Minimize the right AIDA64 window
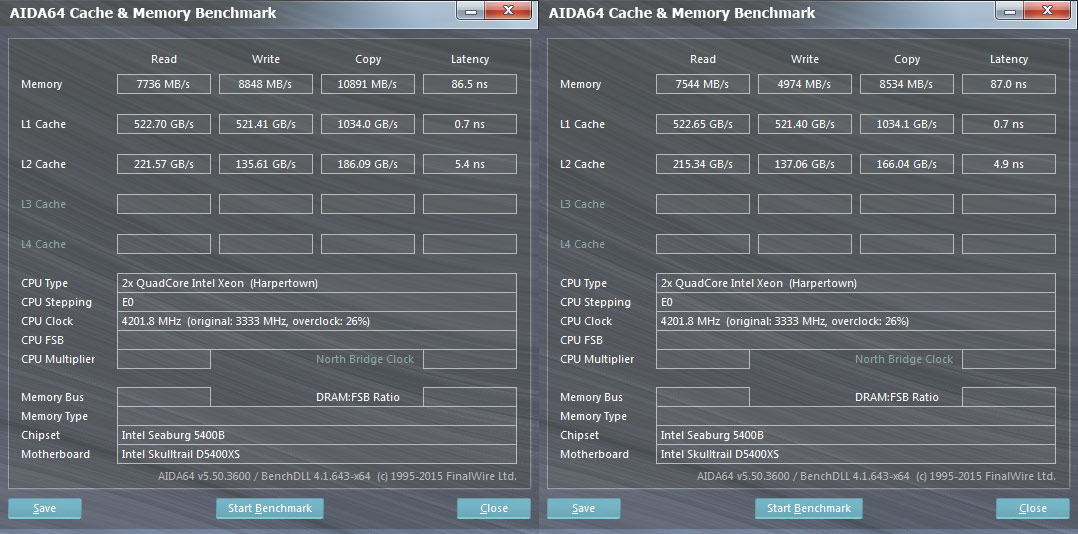This screenshot has width=1078, height=534. [1009, 10]
